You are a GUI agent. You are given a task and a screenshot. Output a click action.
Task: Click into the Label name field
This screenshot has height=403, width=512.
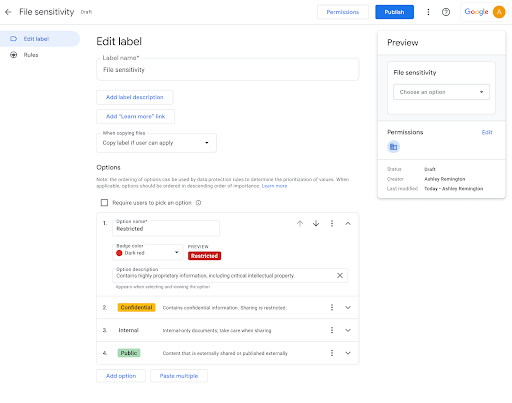228,70
